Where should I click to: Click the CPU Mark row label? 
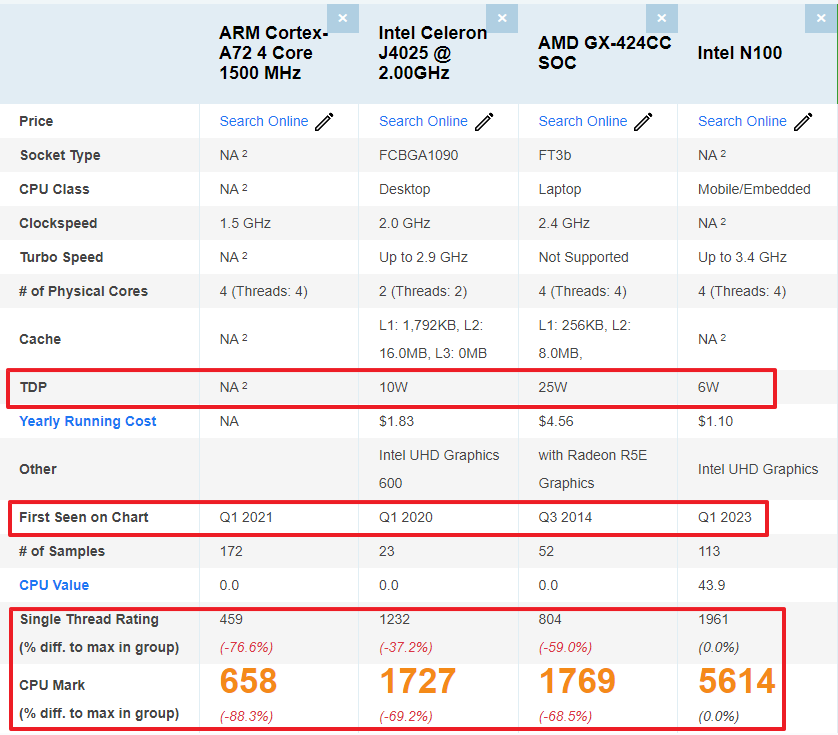52,685
